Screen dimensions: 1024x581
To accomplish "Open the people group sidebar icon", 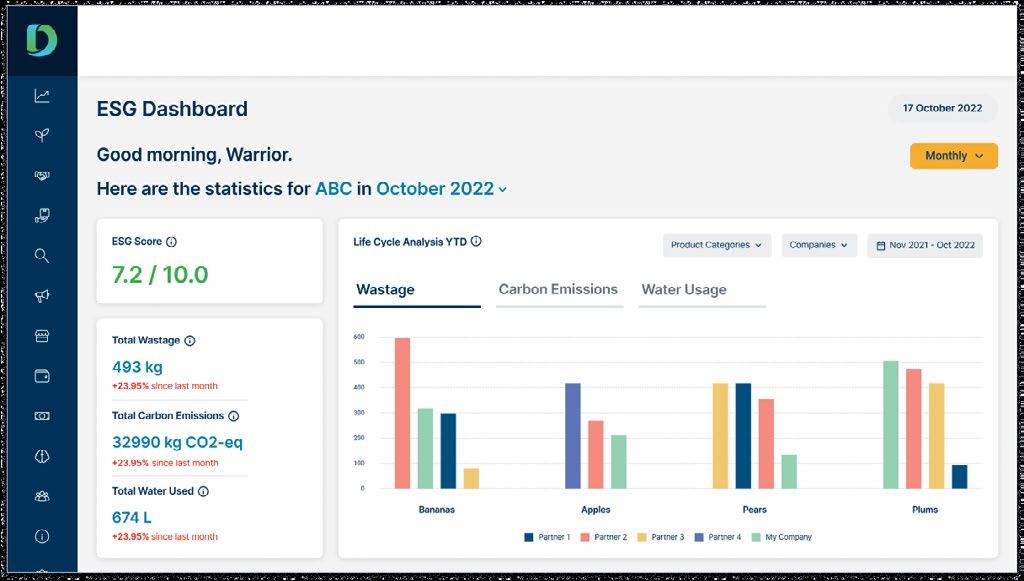I will pyautogui.click(x=41, y=496).
